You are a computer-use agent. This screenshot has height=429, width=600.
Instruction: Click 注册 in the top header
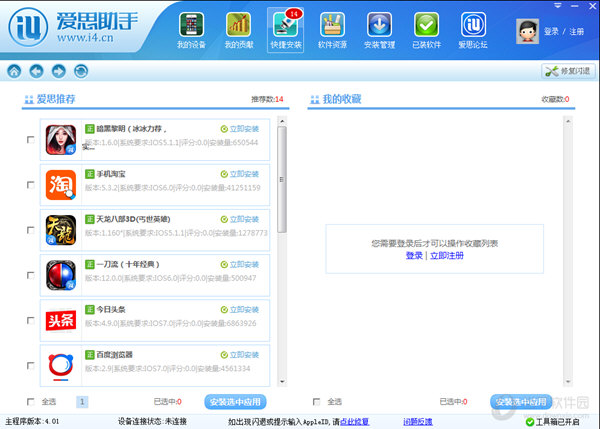tap(576, 31)
